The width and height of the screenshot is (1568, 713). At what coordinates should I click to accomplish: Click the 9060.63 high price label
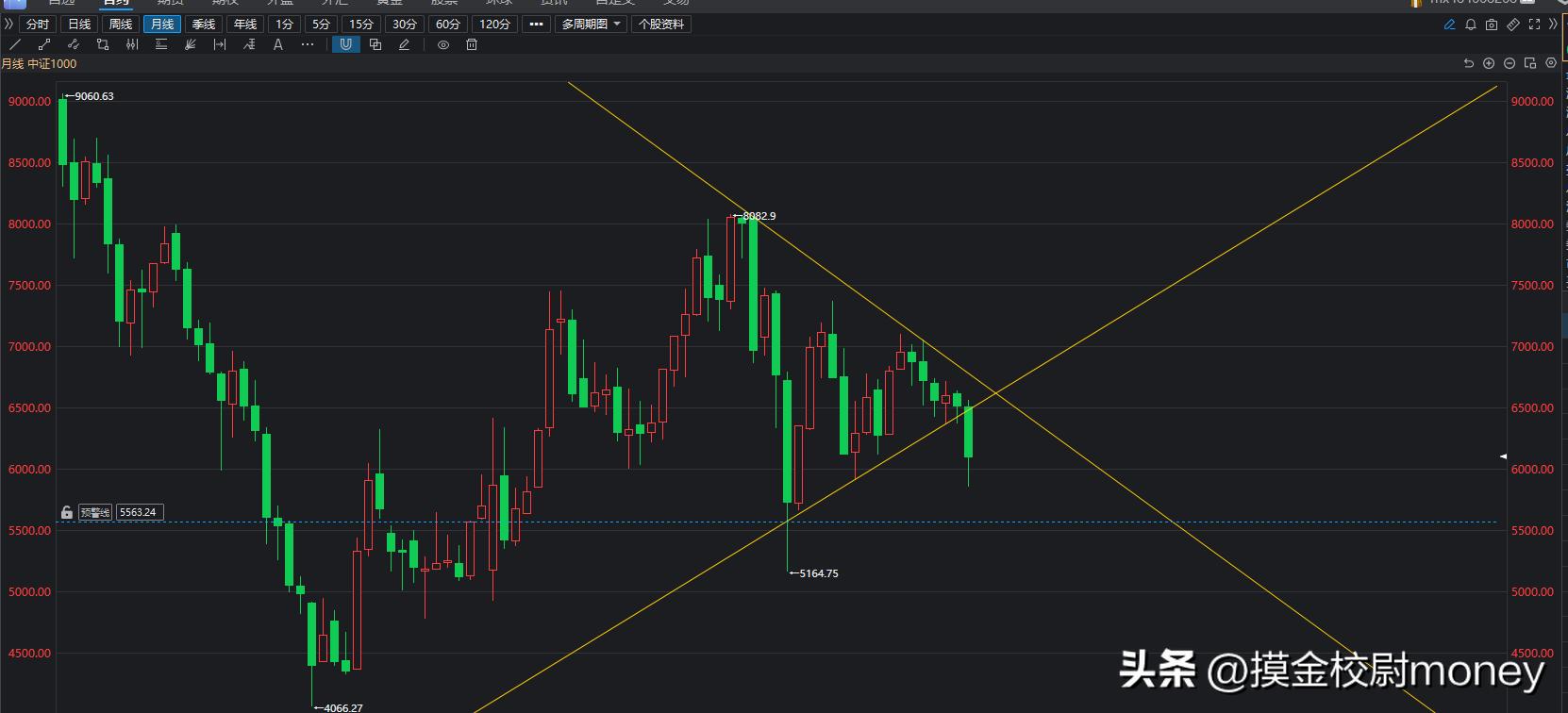(92, 96)
